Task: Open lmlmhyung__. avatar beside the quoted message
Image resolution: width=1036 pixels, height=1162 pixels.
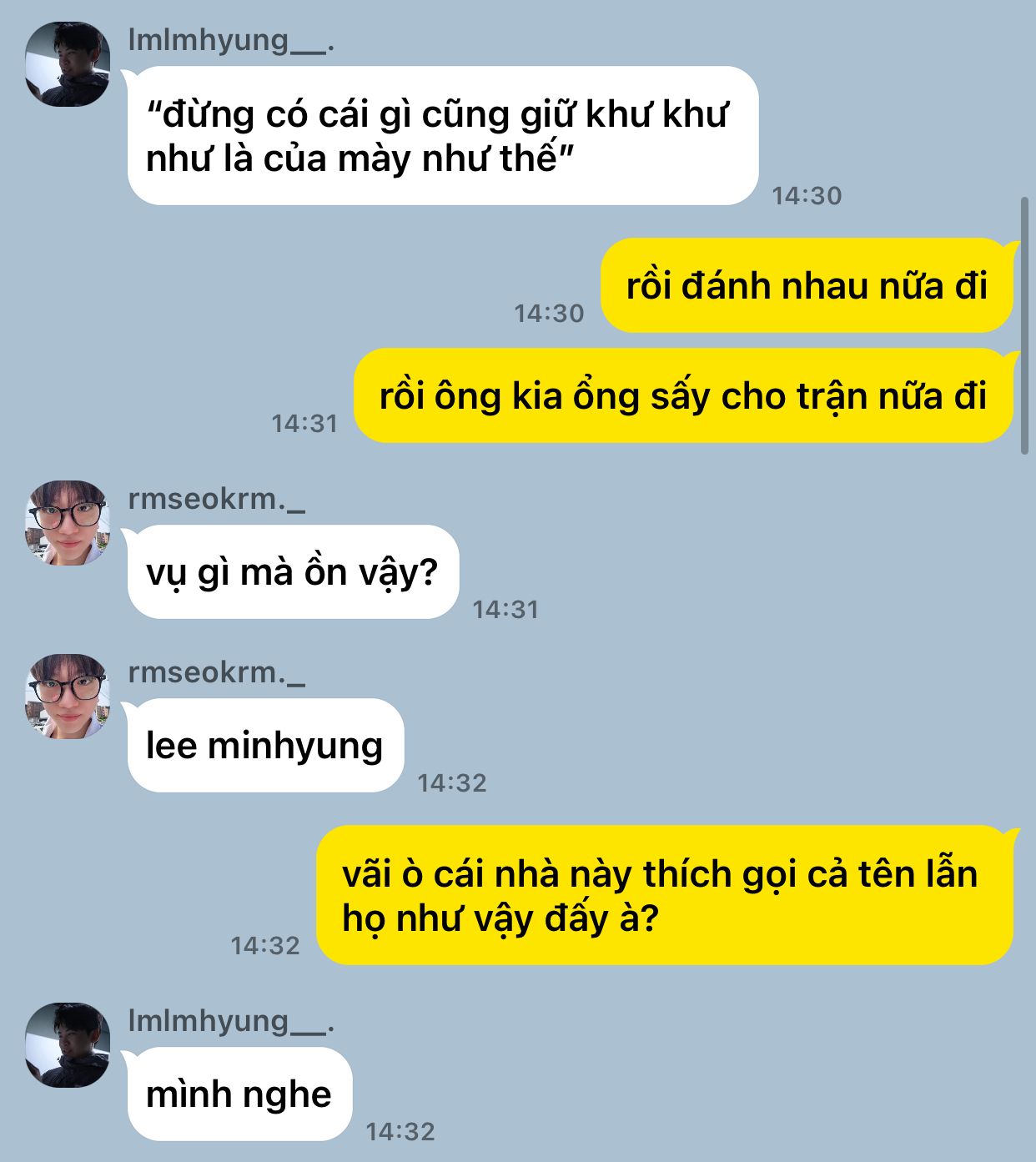Action: (68, 64)
